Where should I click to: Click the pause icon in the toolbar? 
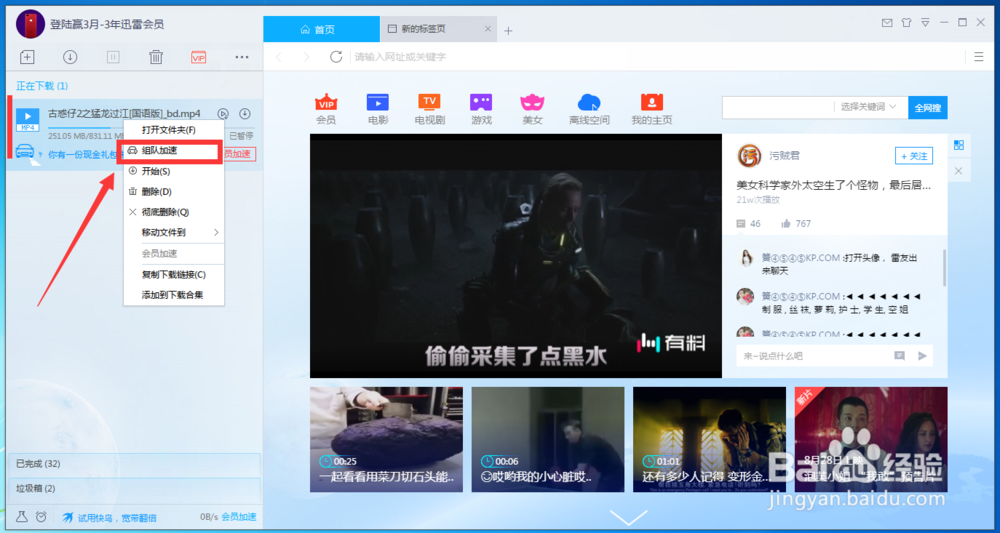pos(113,57)
